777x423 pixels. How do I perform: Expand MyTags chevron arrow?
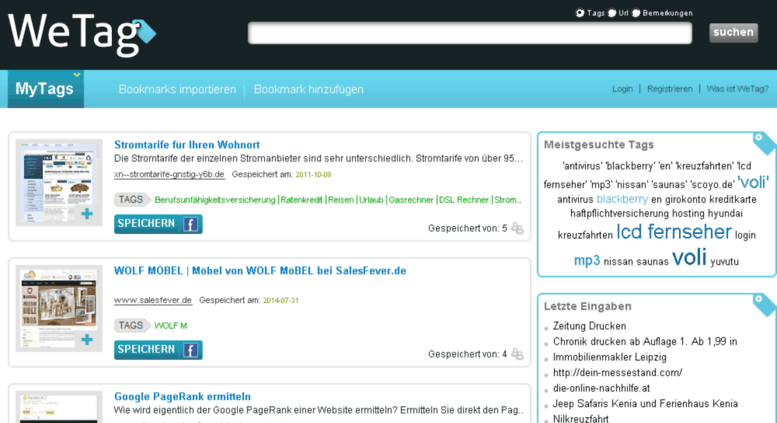coord(77,75)
